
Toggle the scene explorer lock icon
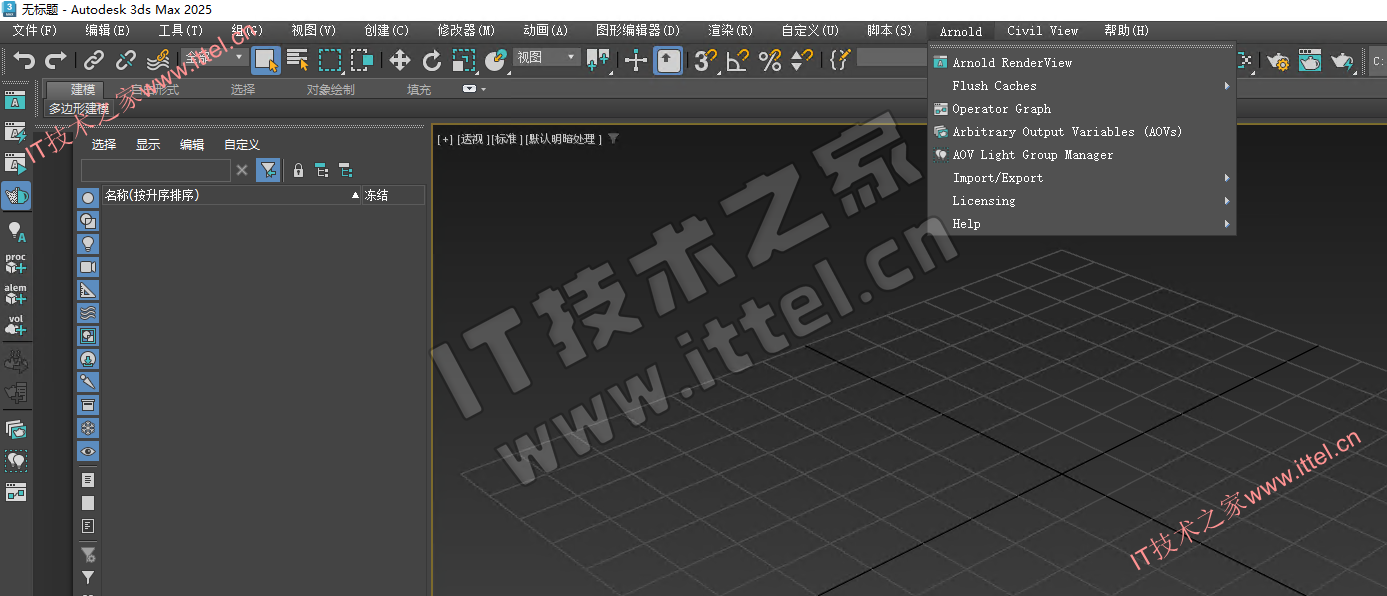coord(298,171)
